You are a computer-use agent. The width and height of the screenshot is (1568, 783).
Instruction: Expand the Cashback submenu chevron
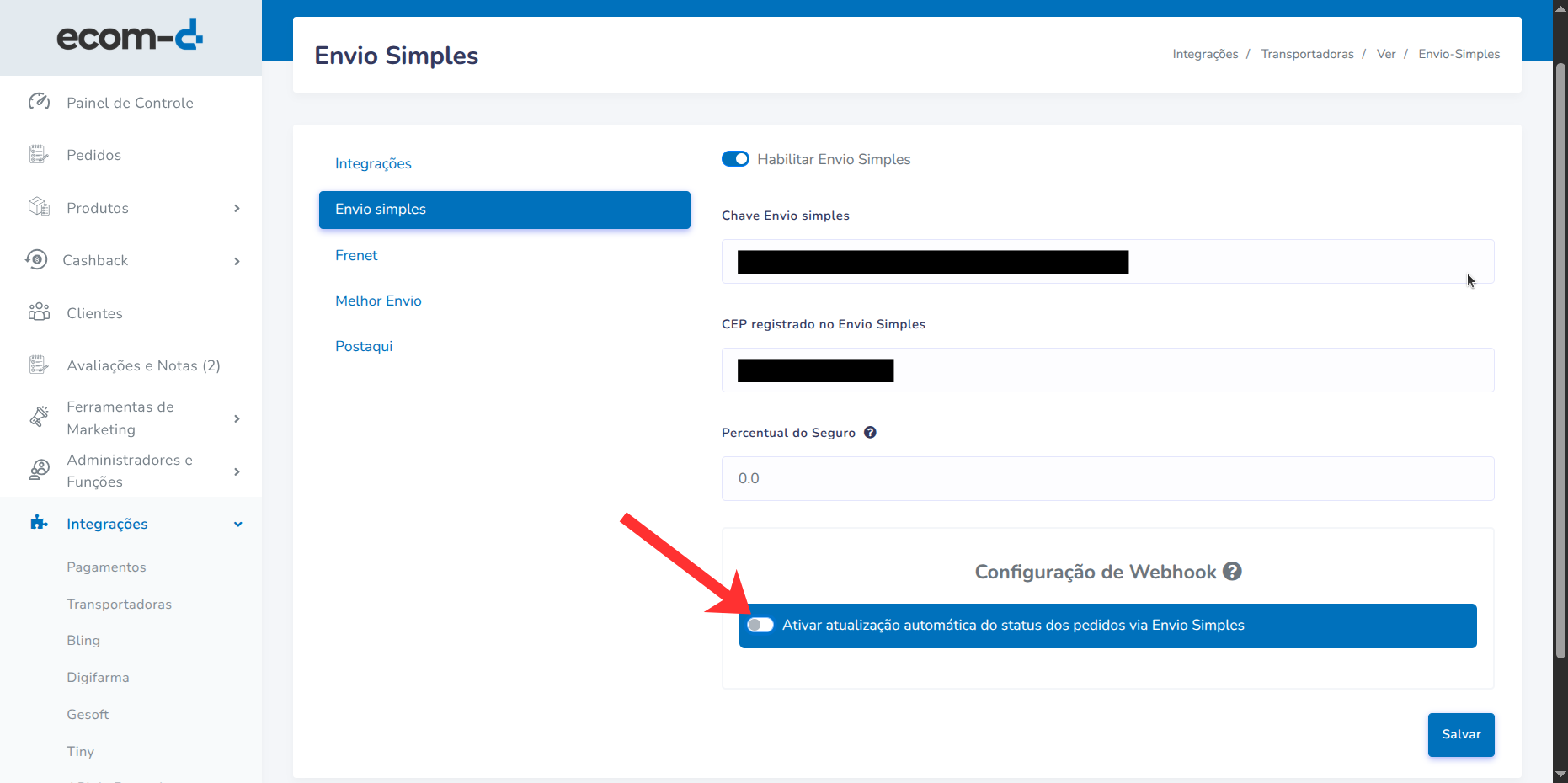(x=237, y=261)
